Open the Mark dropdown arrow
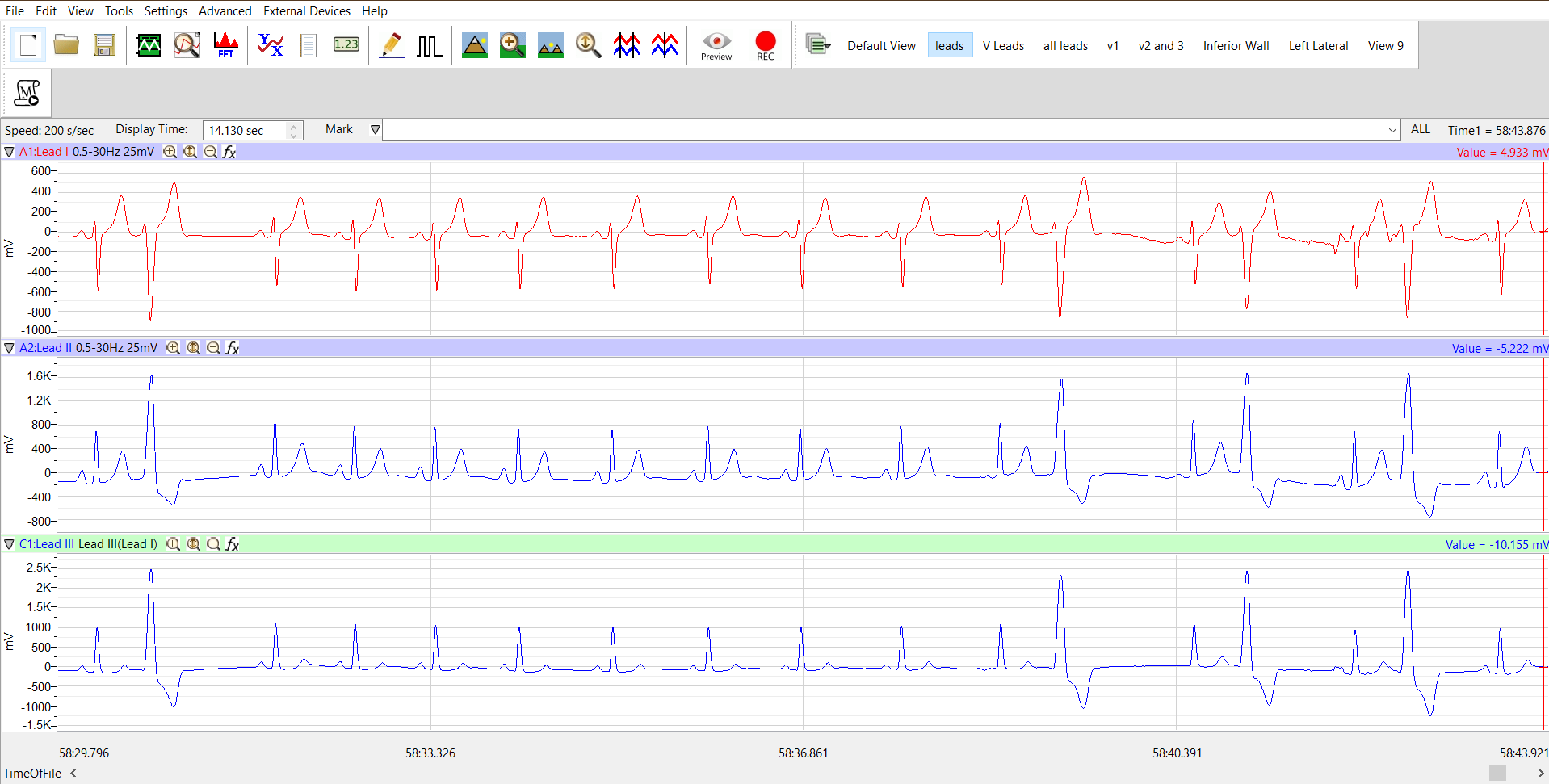 tap(375, 129)
